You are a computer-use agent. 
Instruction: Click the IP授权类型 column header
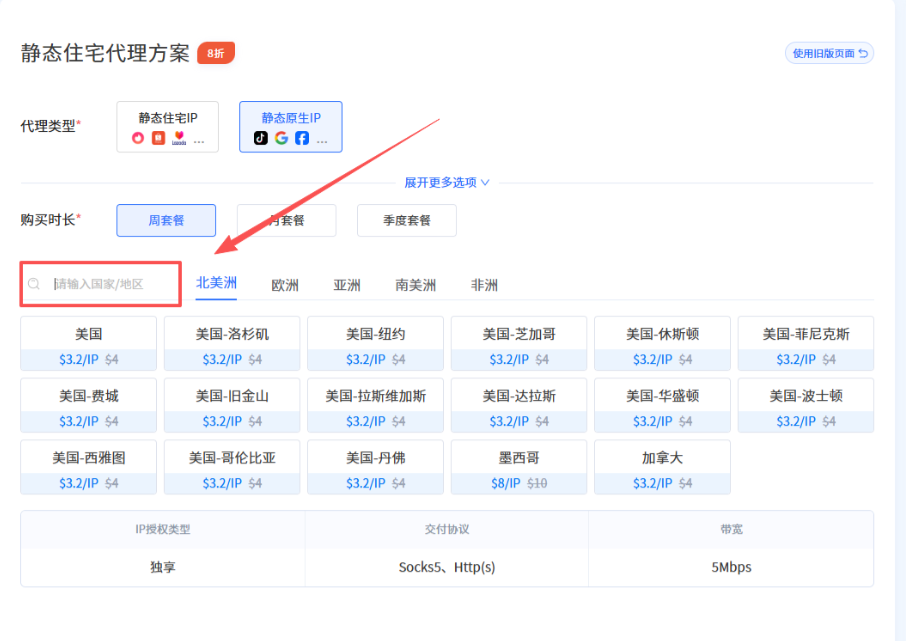click(162, 529)
